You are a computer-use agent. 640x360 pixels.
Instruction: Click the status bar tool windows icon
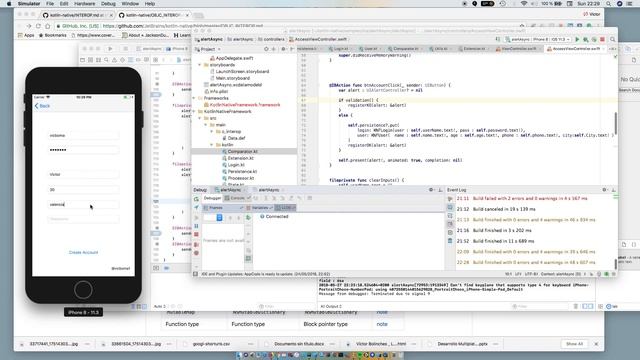(x=196, y=274)
